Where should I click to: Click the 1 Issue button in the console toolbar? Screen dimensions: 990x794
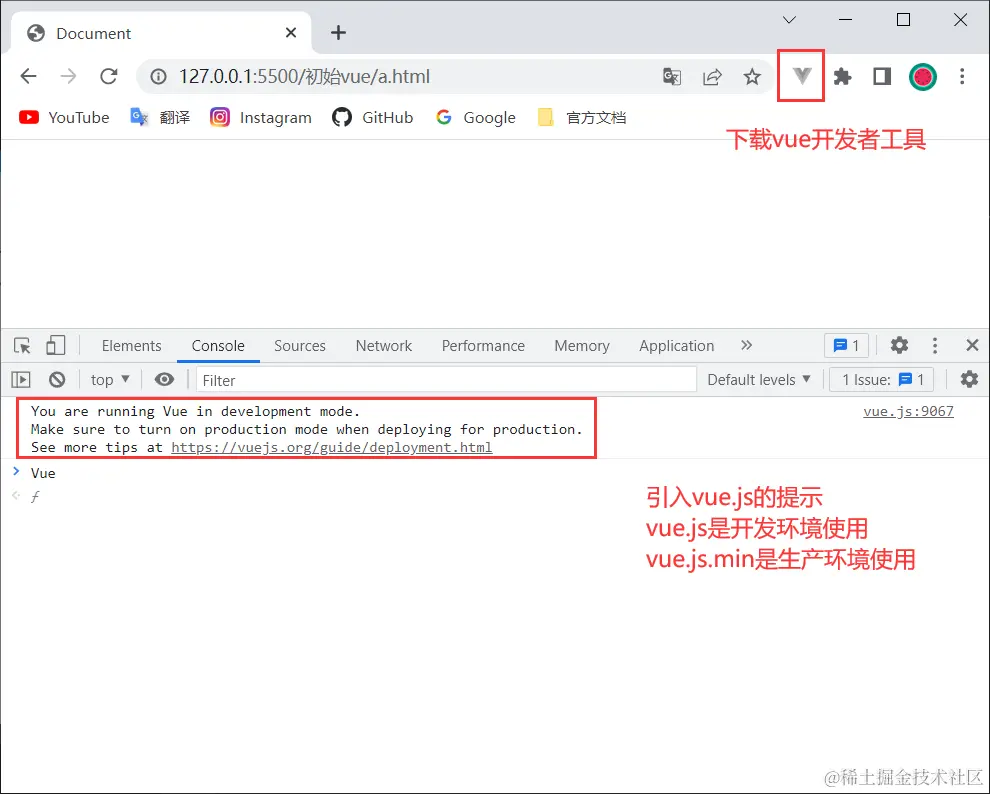click(881, 380)
